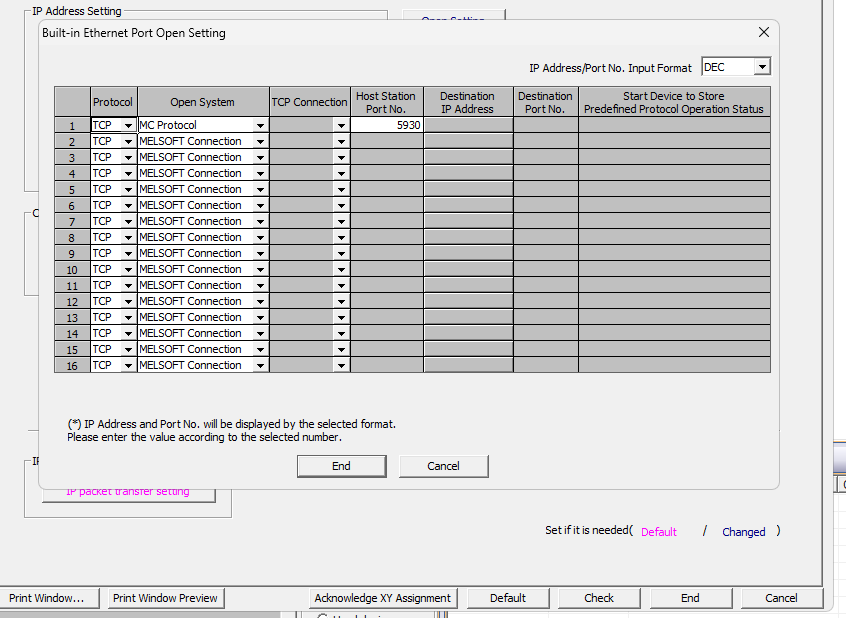Click the Destination IP Address cell in row 1

(x=468, y=126)
